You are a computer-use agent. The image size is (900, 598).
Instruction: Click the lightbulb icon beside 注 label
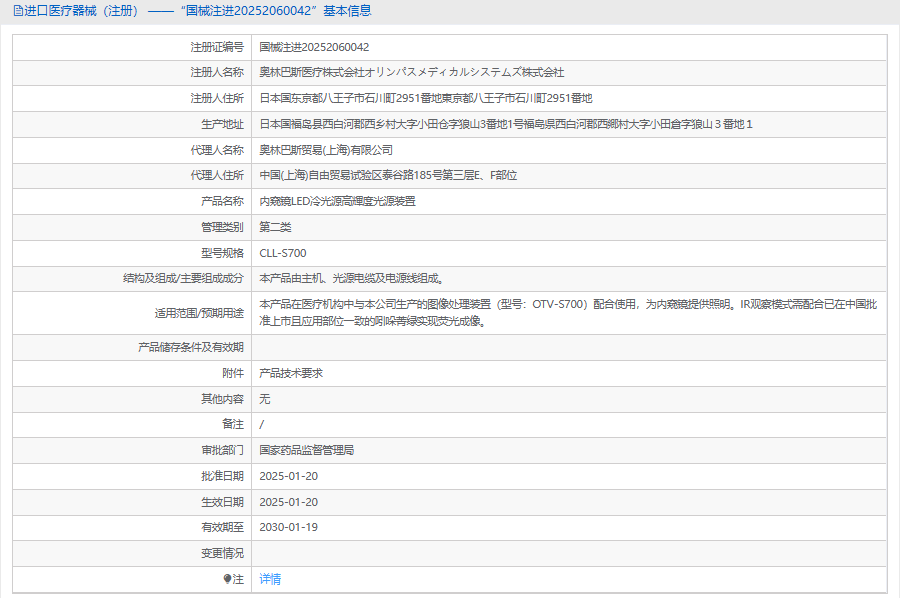227,579
